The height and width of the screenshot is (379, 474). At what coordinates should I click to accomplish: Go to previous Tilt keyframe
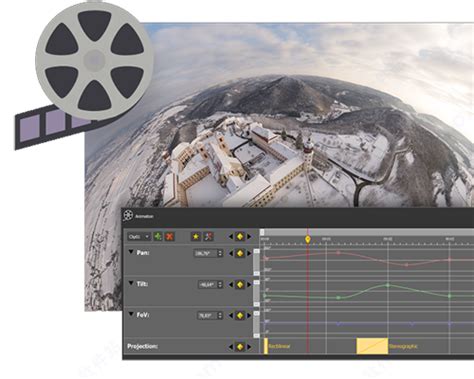pyautogui.click(x=231, y=285)
